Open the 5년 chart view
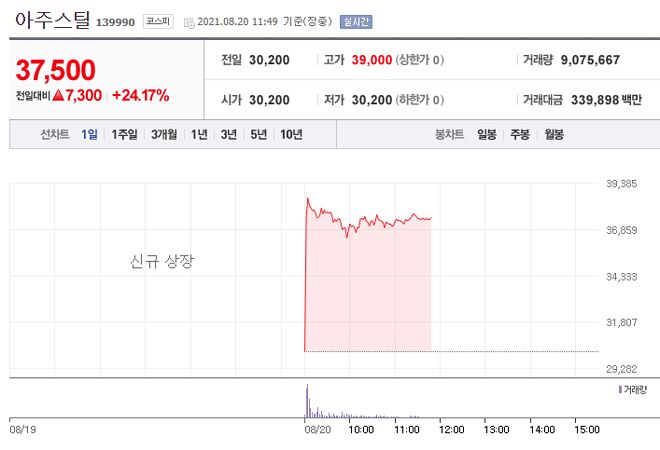Image resolution: width=660 pixels, height=450 pixels. point(259,134)
